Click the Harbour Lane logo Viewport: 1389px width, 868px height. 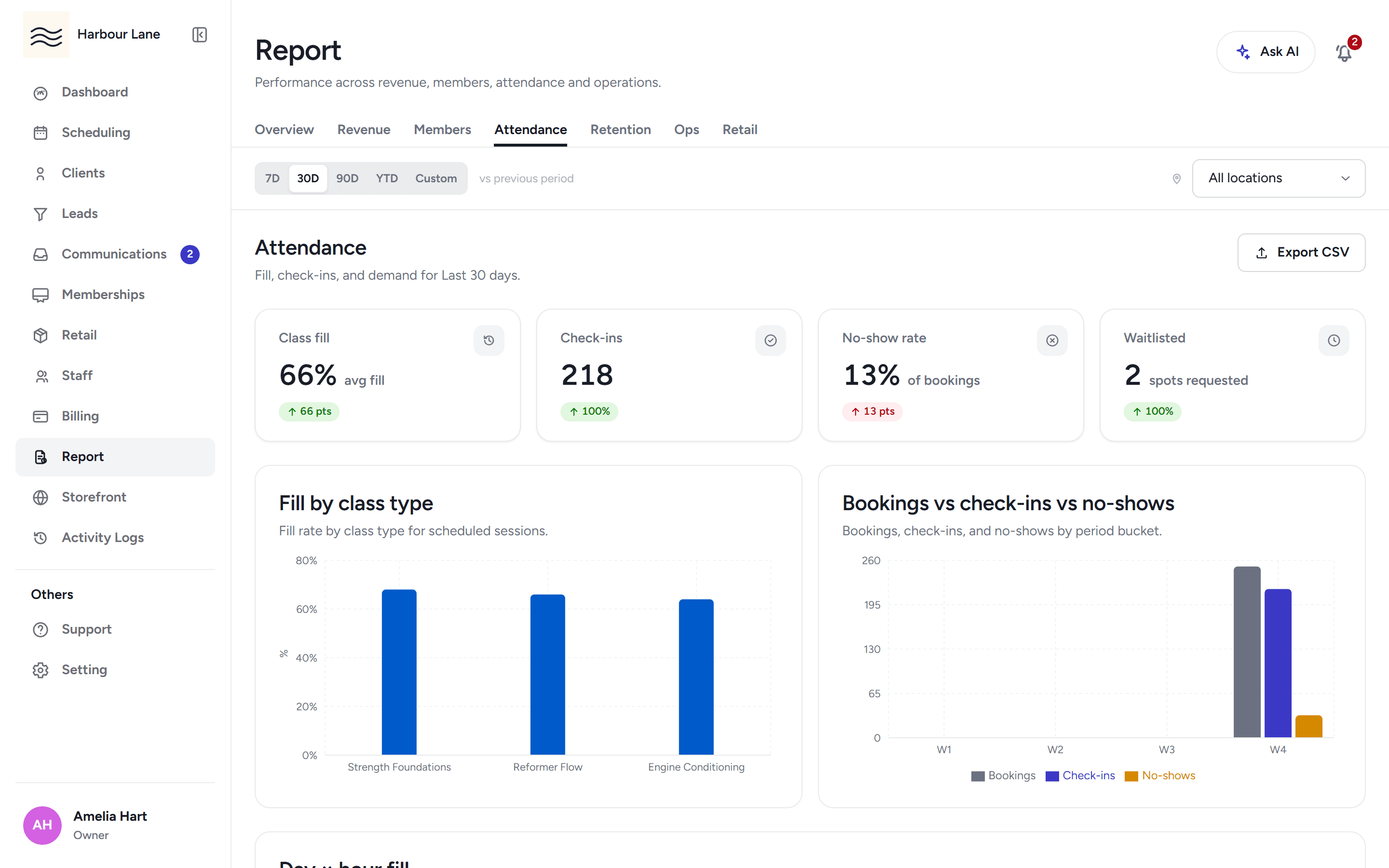[46, 34]
